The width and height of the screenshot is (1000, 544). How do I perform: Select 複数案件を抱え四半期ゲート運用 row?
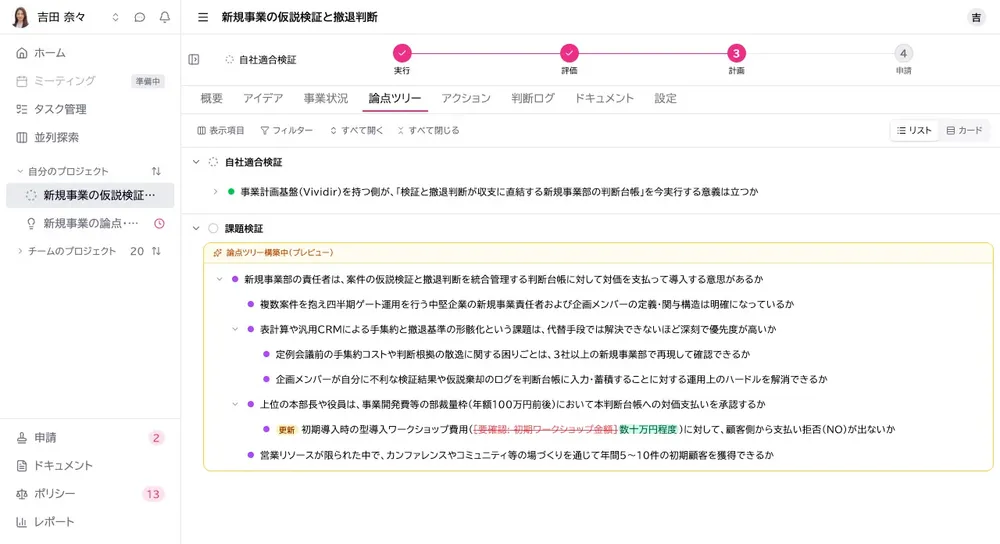527,304
